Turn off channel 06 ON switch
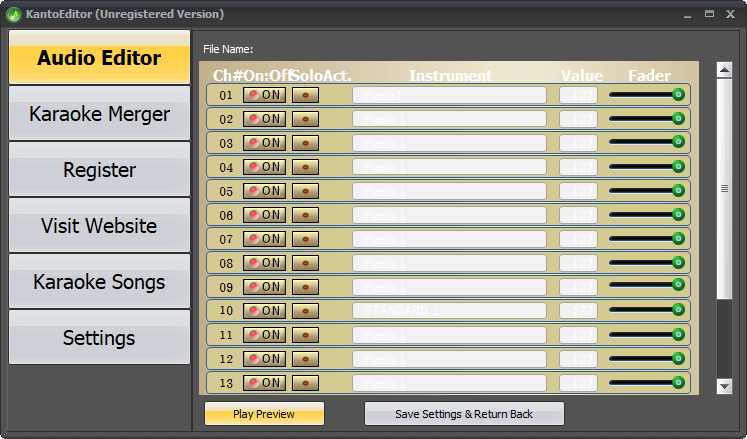747x439 pixels. point(264,214)
